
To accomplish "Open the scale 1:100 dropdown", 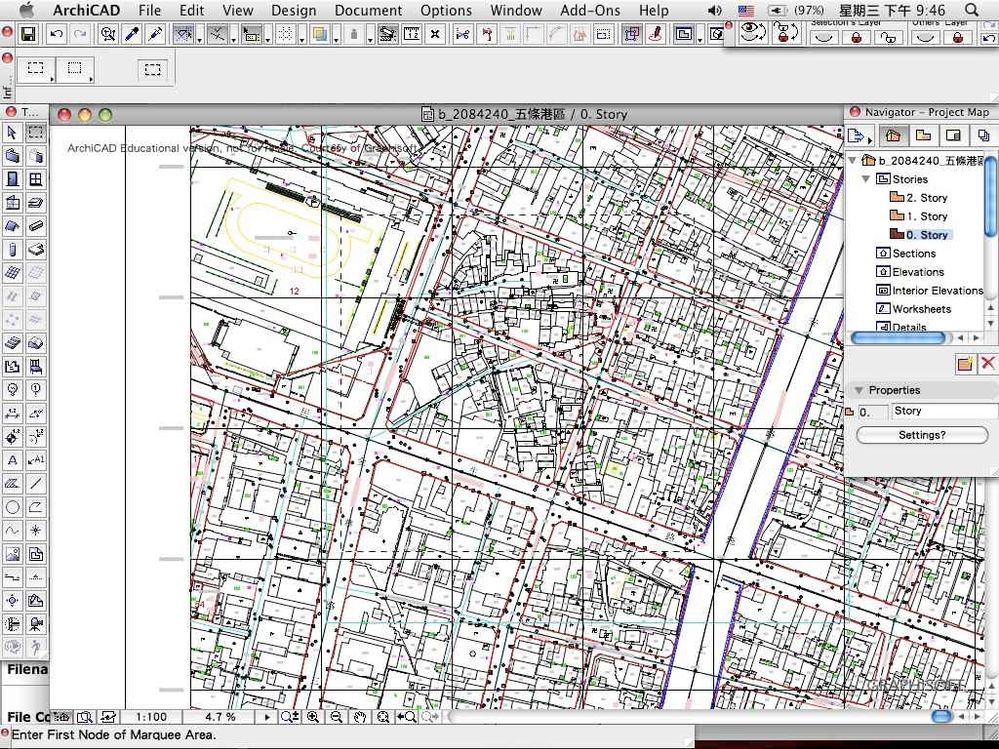I will pyautogui.click(x=151, y=717).
